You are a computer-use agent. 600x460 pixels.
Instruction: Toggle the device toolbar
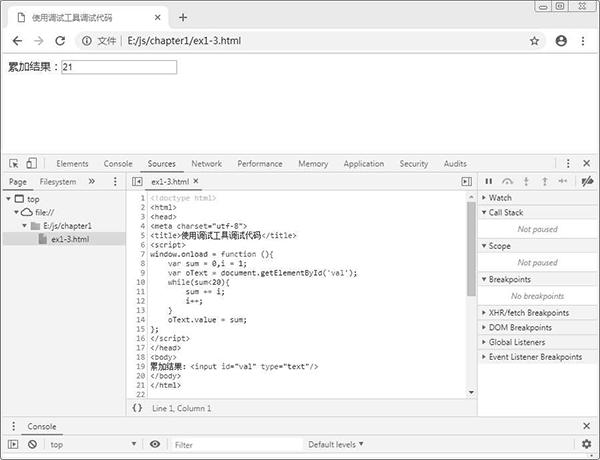31,163
